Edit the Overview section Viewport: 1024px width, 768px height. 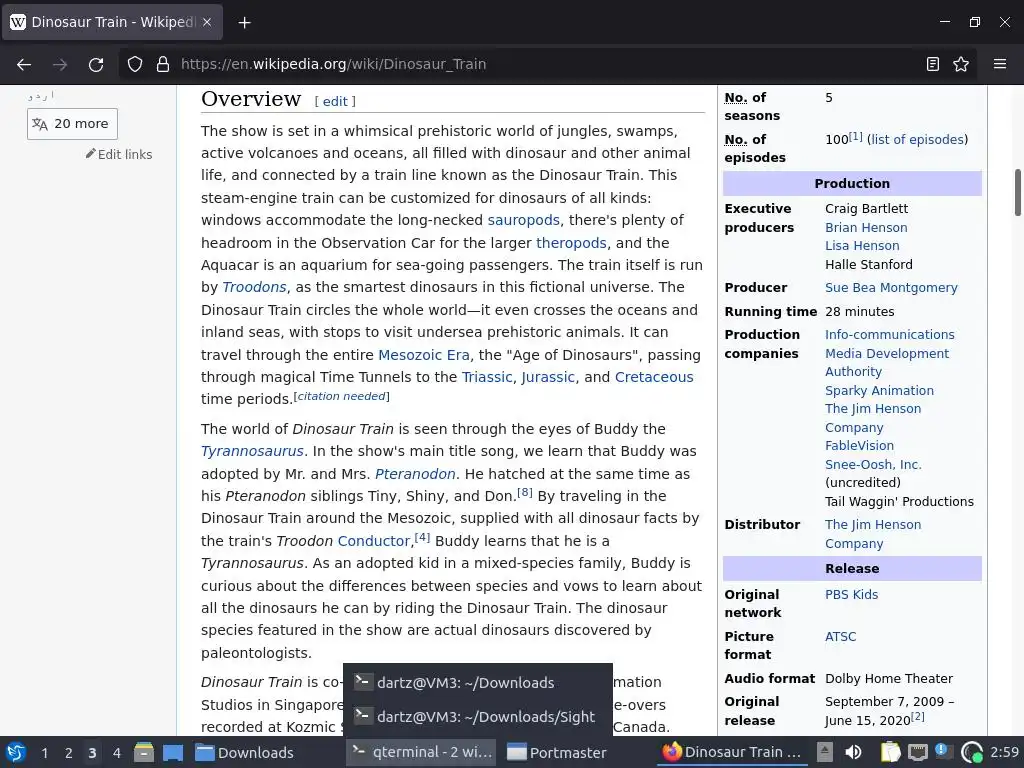tap(335, 101)
